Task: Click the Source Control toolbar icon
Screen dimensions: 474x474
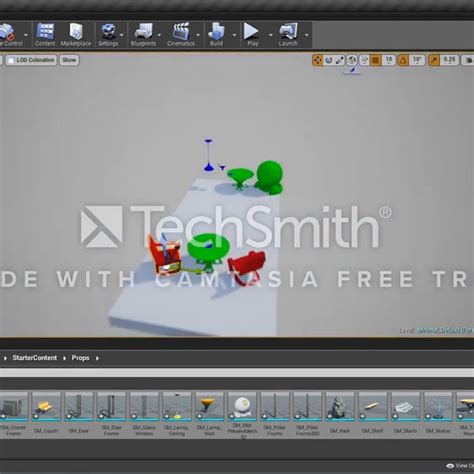Action: click(x=10, y=34)
